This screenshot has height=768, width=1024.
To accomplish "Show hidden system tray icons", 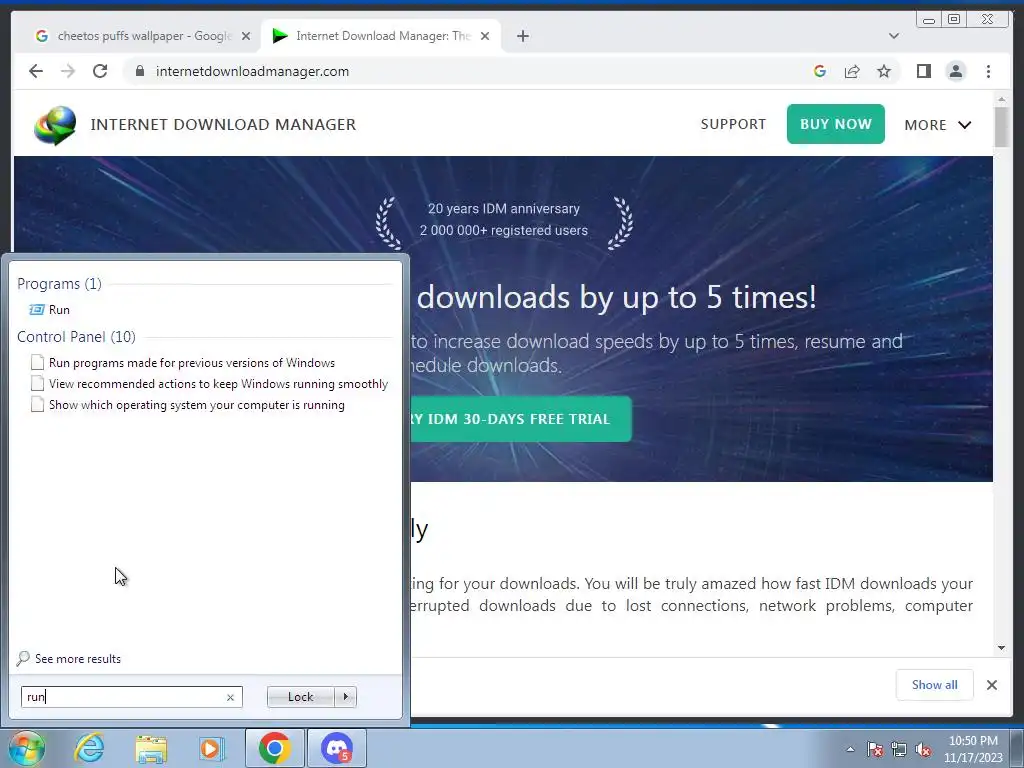I will tap(850, 749).
